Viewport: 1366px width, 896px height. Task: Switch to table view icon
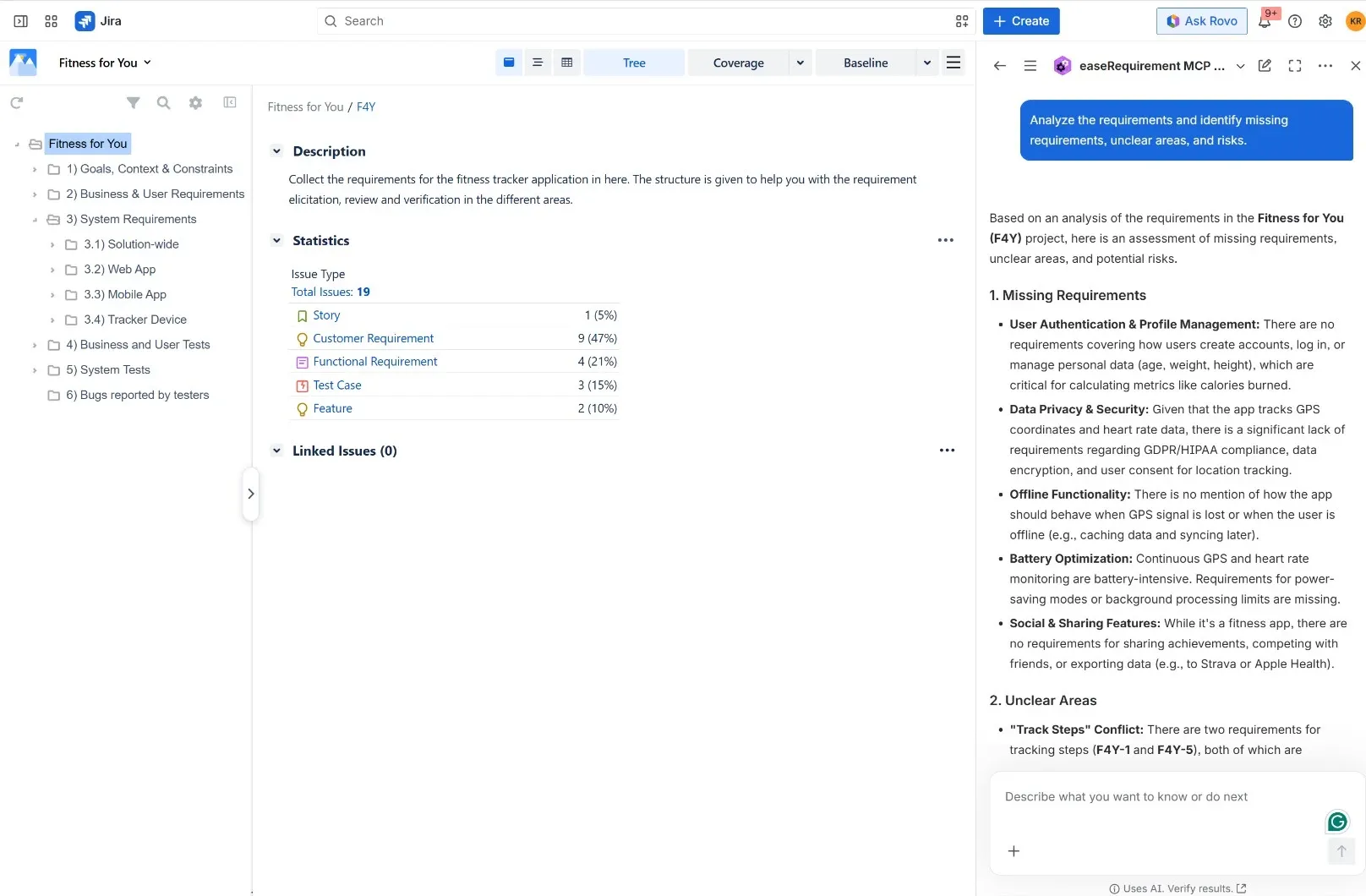tap(567, 63)
